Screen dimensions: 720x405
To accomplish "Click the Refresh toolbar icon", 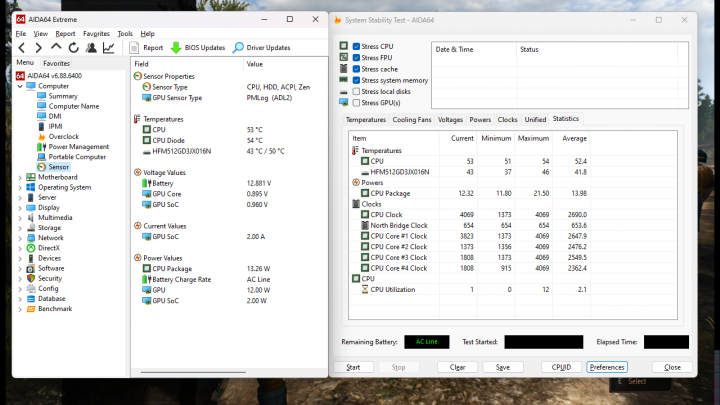I will coord(73,47).
